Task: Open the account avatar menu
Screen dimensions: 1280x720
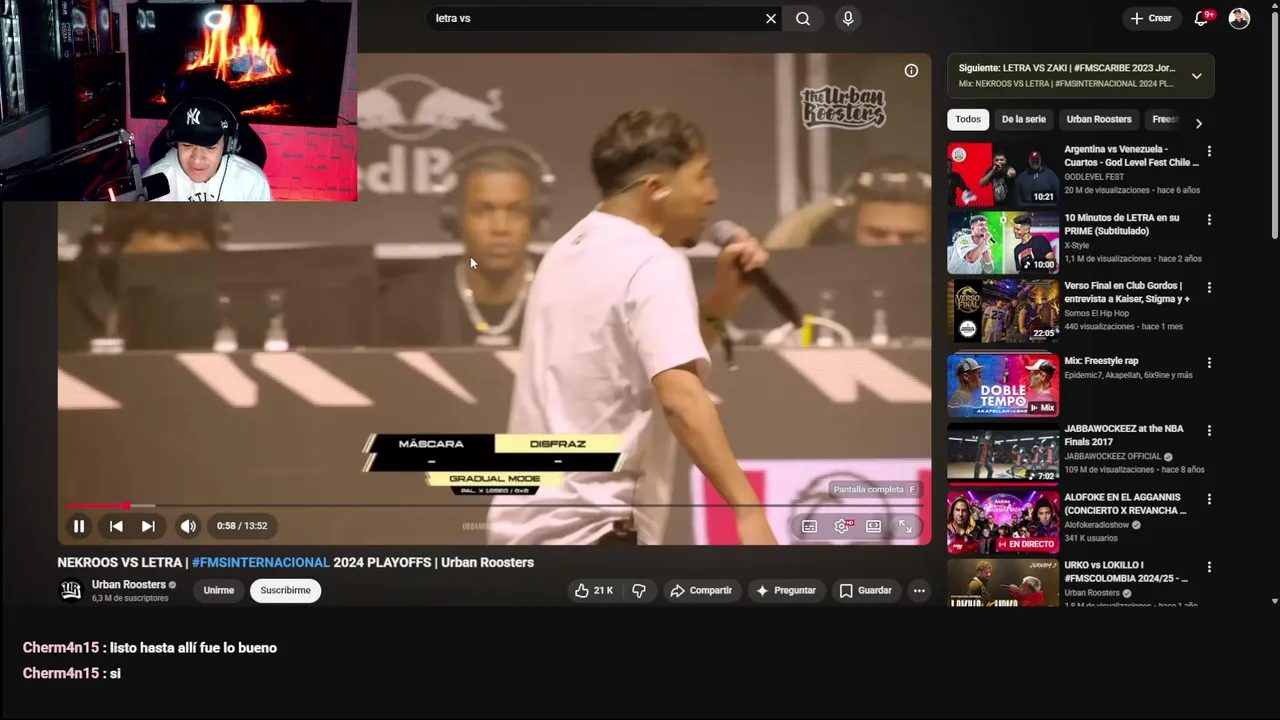Action: pos(1239,18)
